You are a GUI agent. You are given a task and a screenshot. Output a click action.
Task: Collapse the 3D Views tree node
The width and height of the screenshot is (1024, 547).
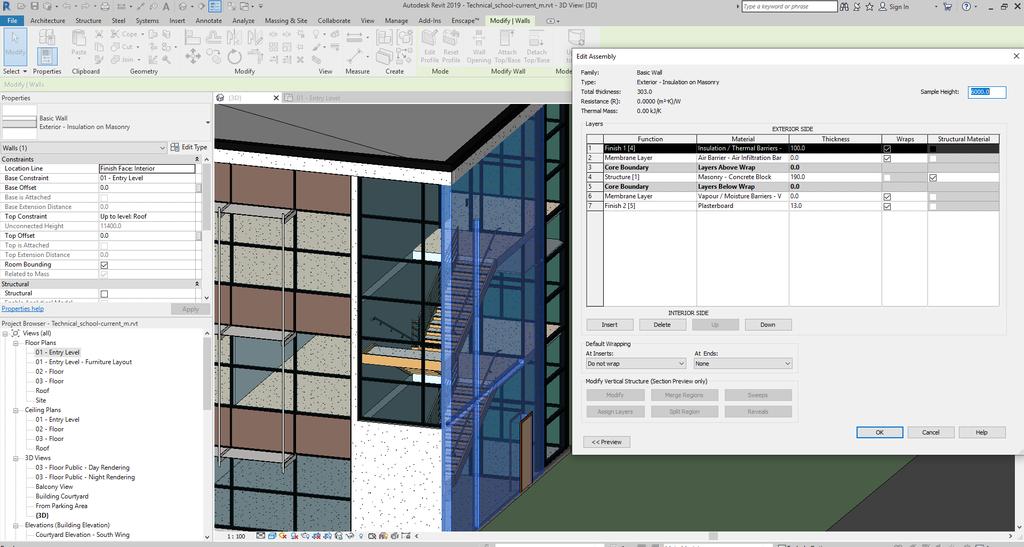[x=16, y=458]
